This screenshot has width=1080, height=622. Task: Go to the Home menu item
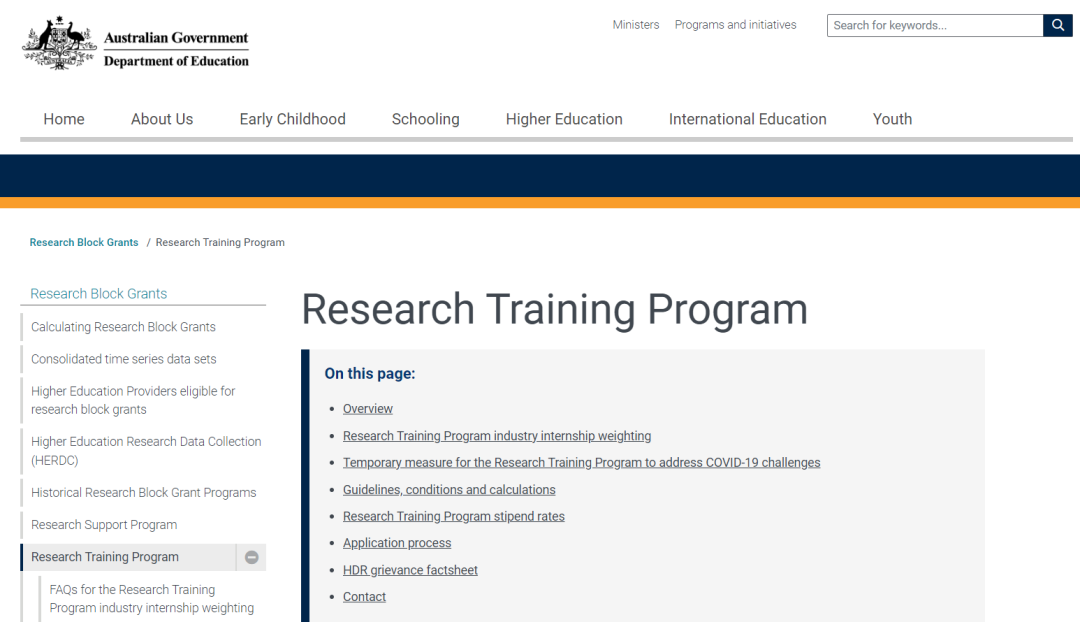64,119
